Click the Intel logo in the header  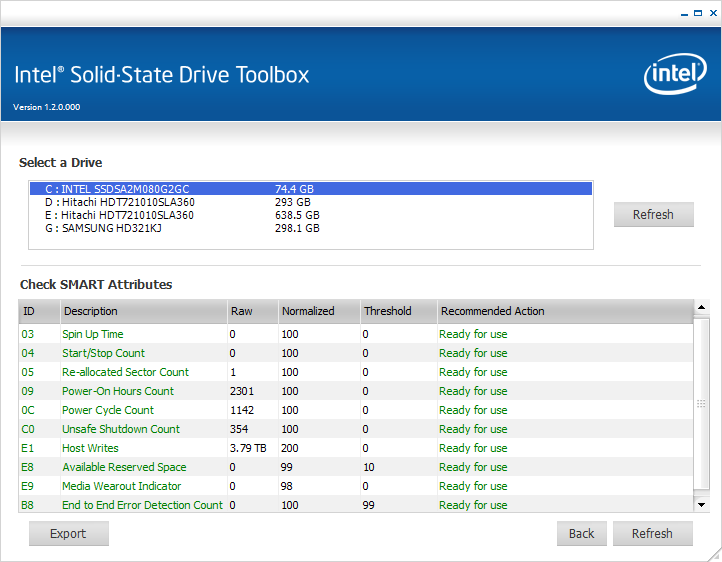click(x=675, y=74)
